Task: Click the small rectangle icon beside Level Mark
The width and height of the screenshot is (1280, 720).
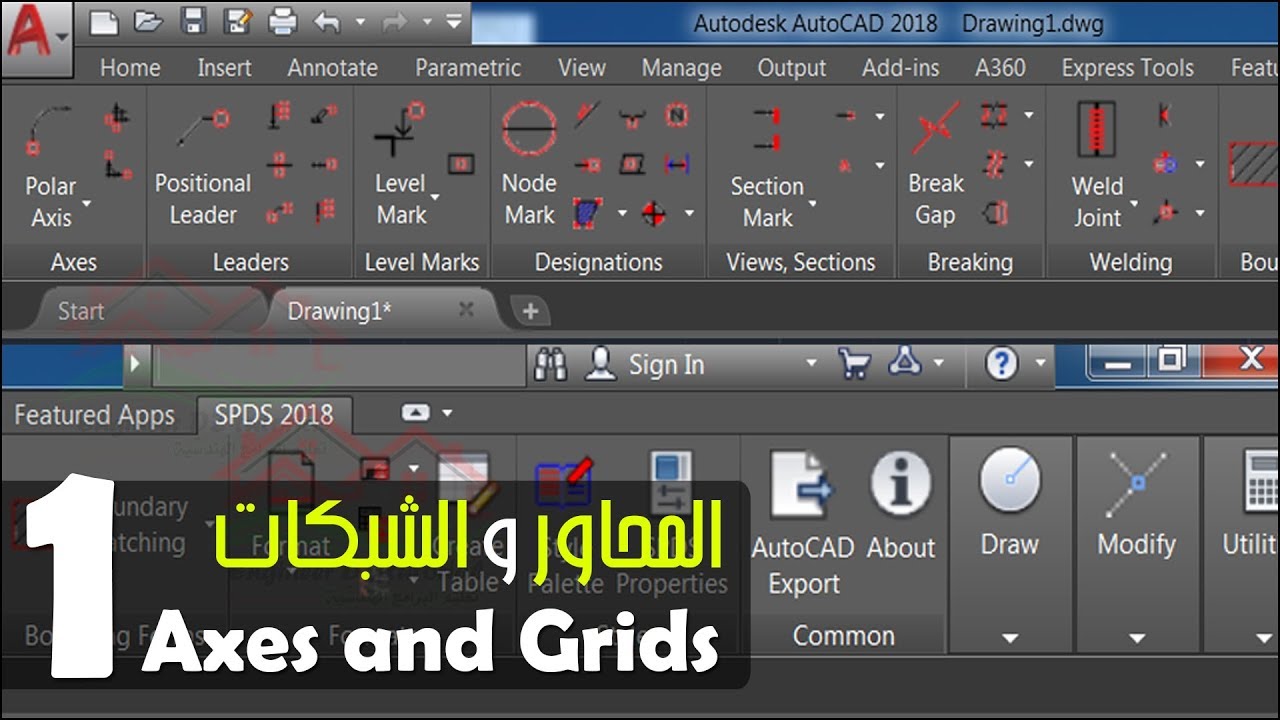Action: point(461,163)
